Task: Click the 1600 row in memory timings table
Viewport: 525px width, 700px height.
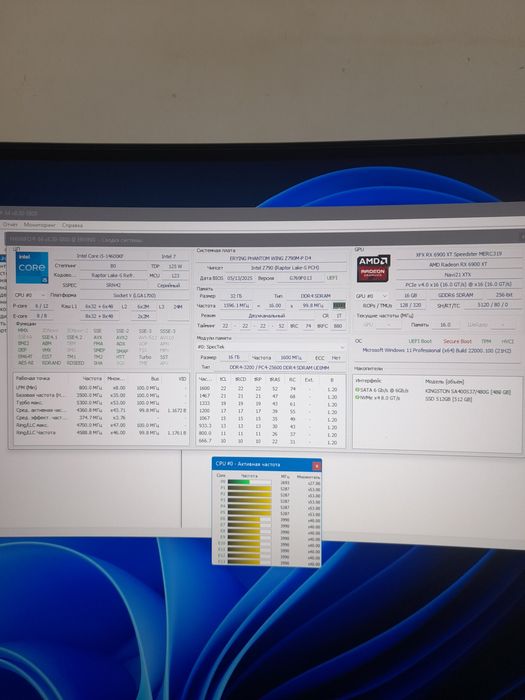Action: click(270, 389)
